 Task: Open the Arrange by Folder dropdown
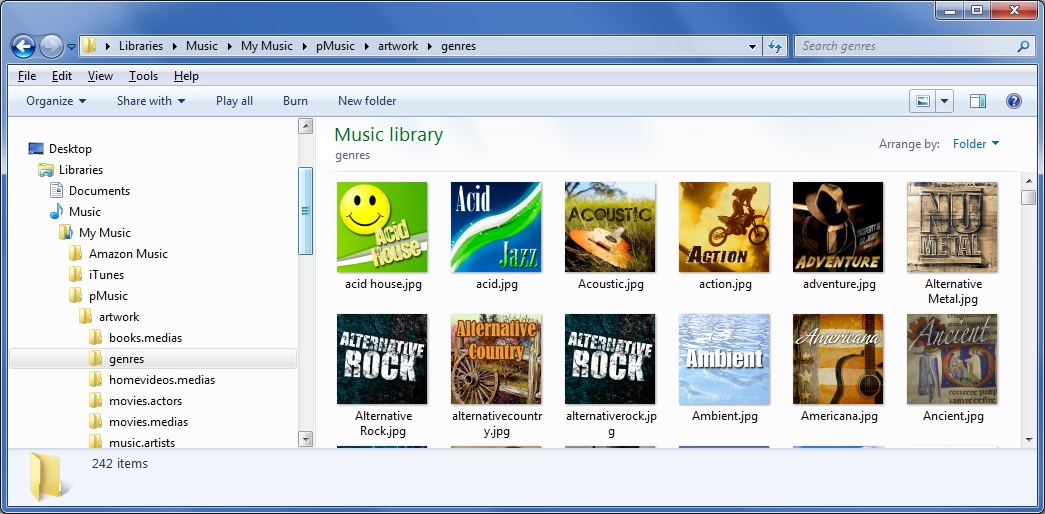click(x=976, y=144)
